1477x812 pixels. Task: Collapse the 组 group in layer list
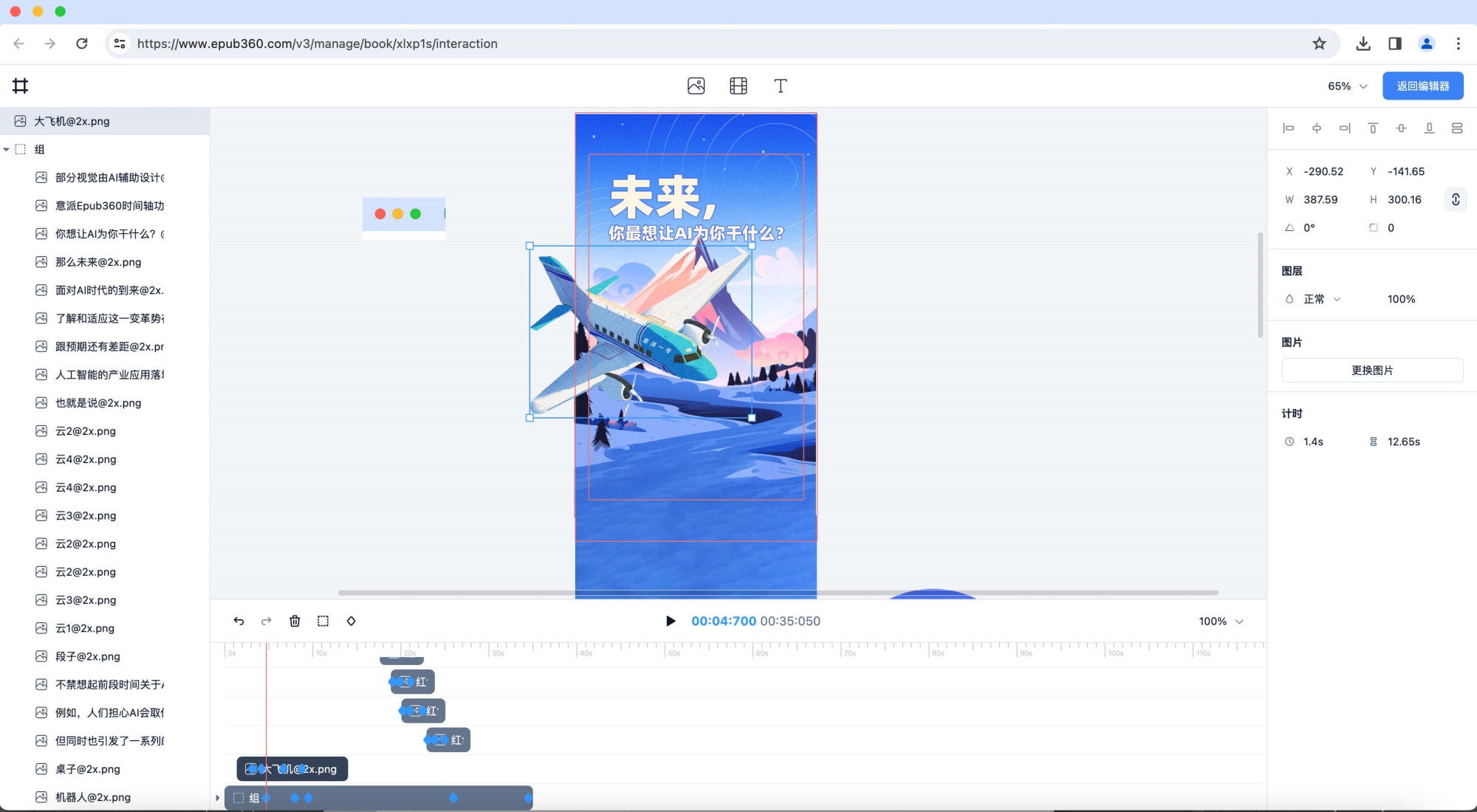pyautogui.click(x=7, y=149)
